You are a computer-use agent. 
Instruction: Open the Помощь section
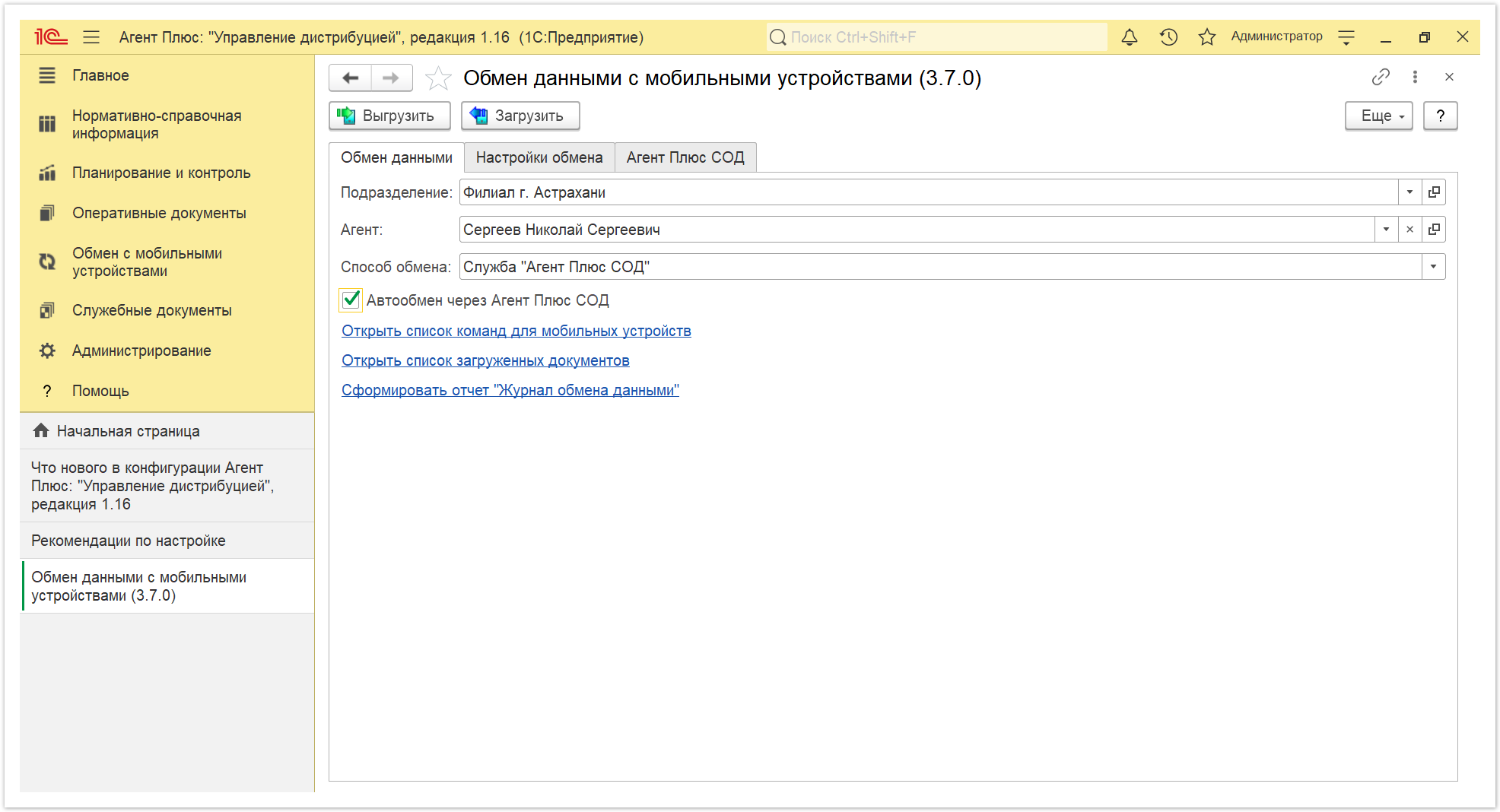pyautogui.click(x=100, y=391)
